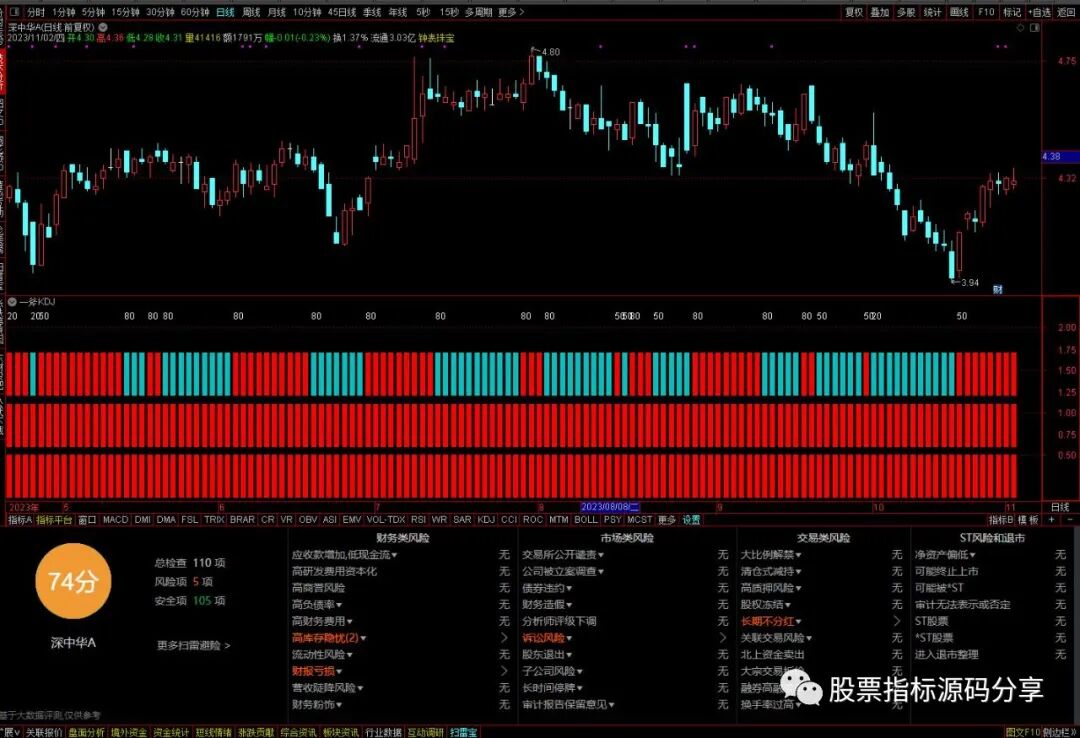Click 日线 label at right of time axis
Viewport: 1080px width, 738px height.
pyautogui.click(x=1060, y=507)
